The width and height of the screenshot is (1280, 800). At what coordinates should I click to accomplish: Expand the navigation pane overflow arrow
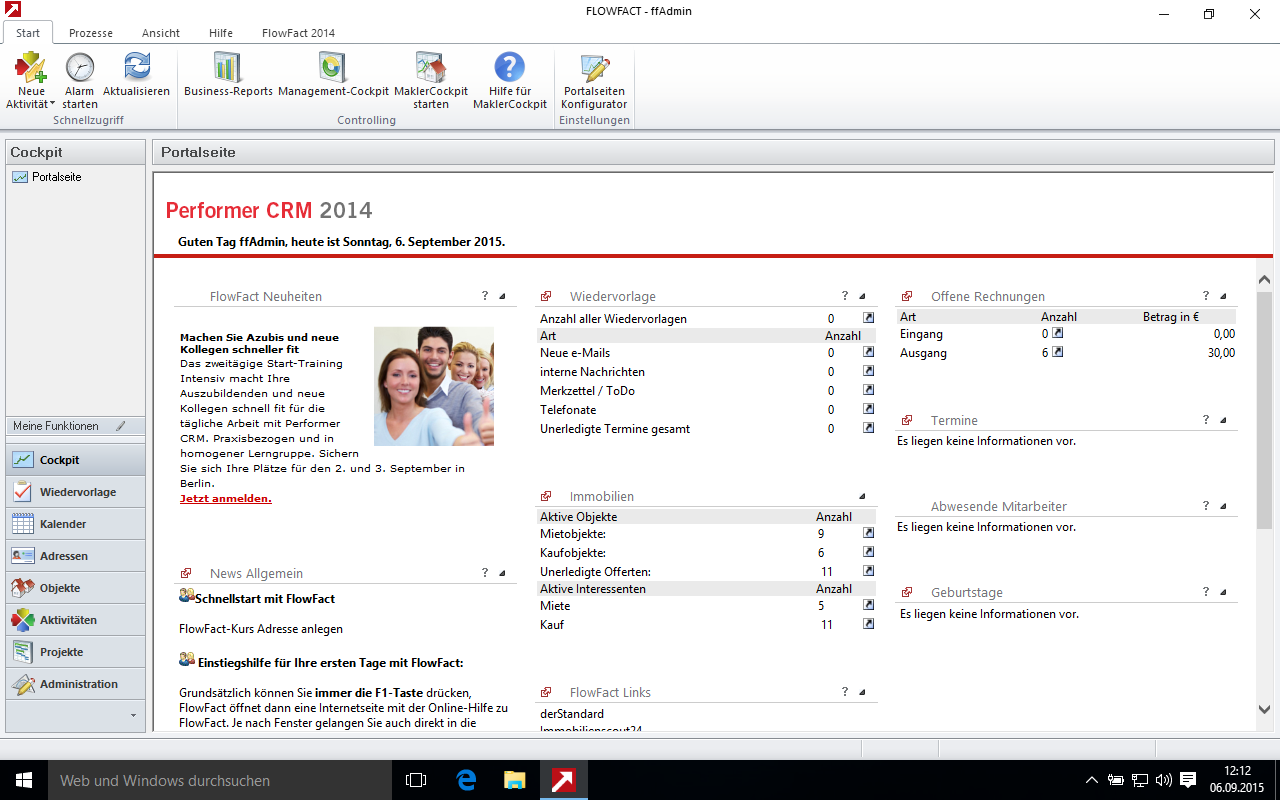click(x=133, y=716)
